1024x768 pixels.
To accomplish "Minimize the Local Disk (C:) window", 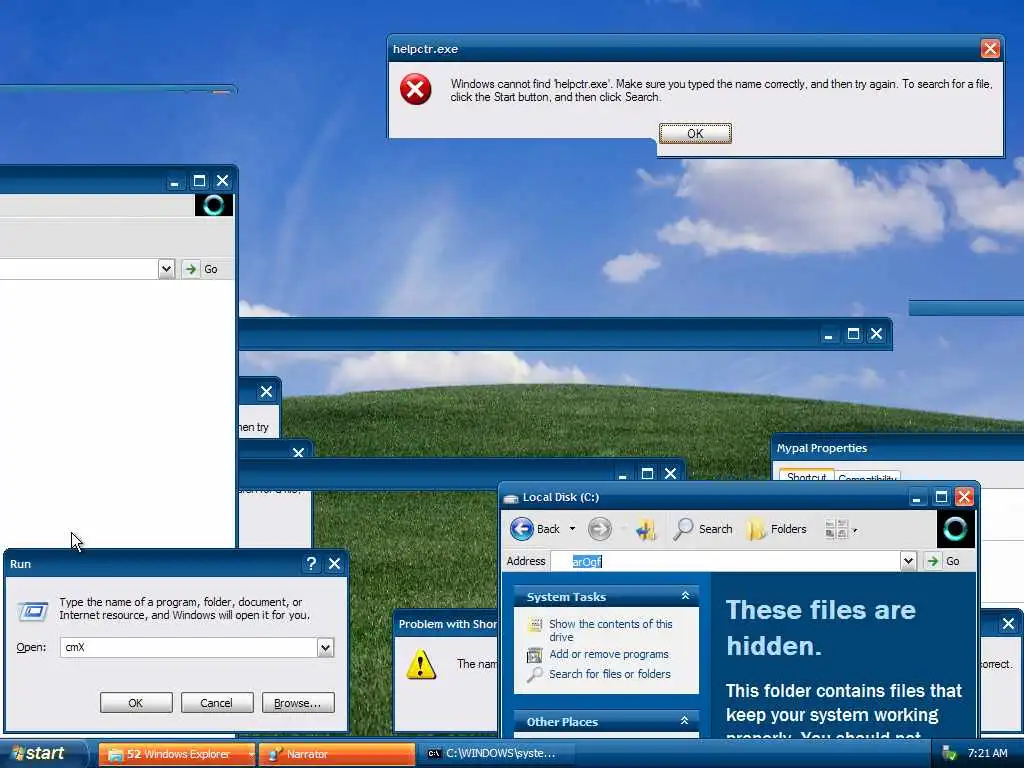I will [x=917, y=497].
